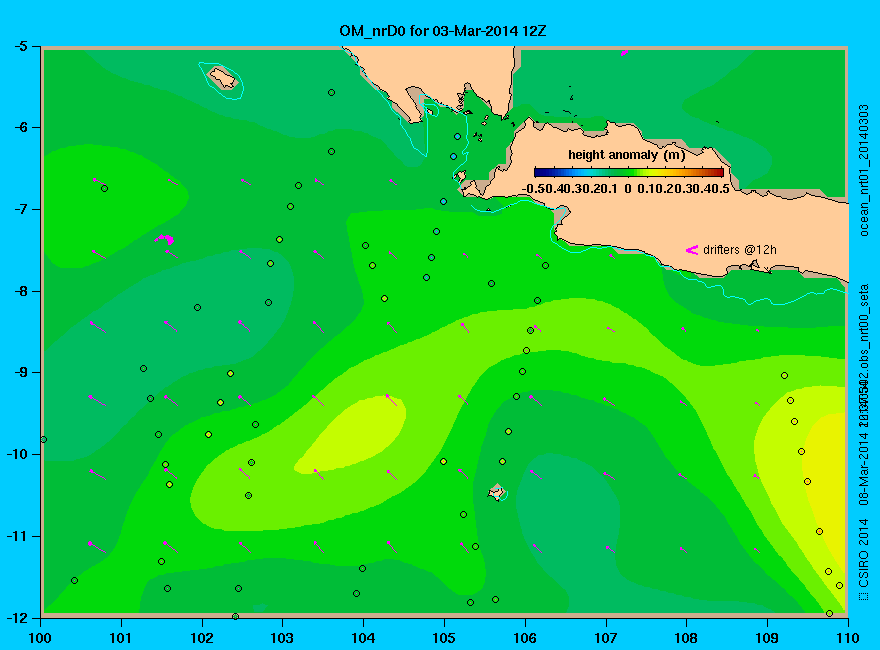The height and width of the screenshot is (650, 880).
Task: Click latitude label "-8" on y-axis
Action: [x=20, y=291]
